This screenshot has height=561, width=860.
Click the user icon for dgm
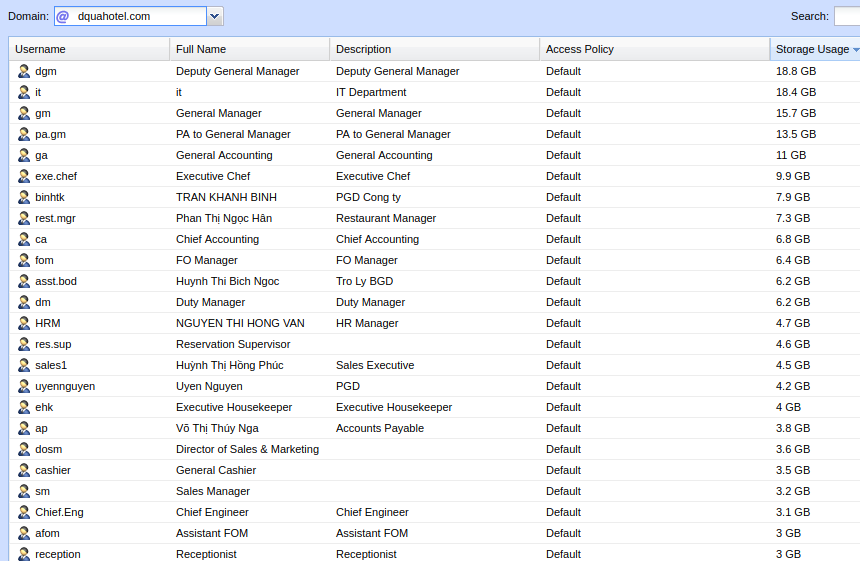pos(24,71)
